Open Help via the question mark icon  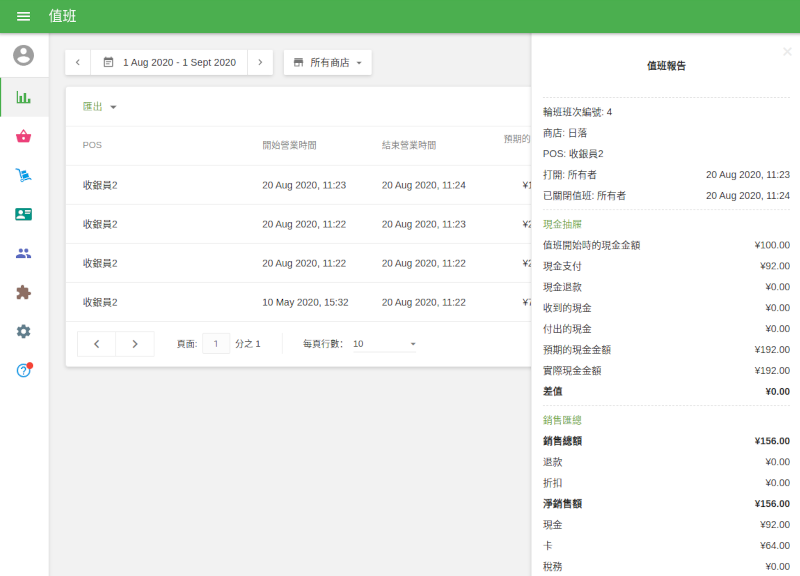tap(24, 369)
